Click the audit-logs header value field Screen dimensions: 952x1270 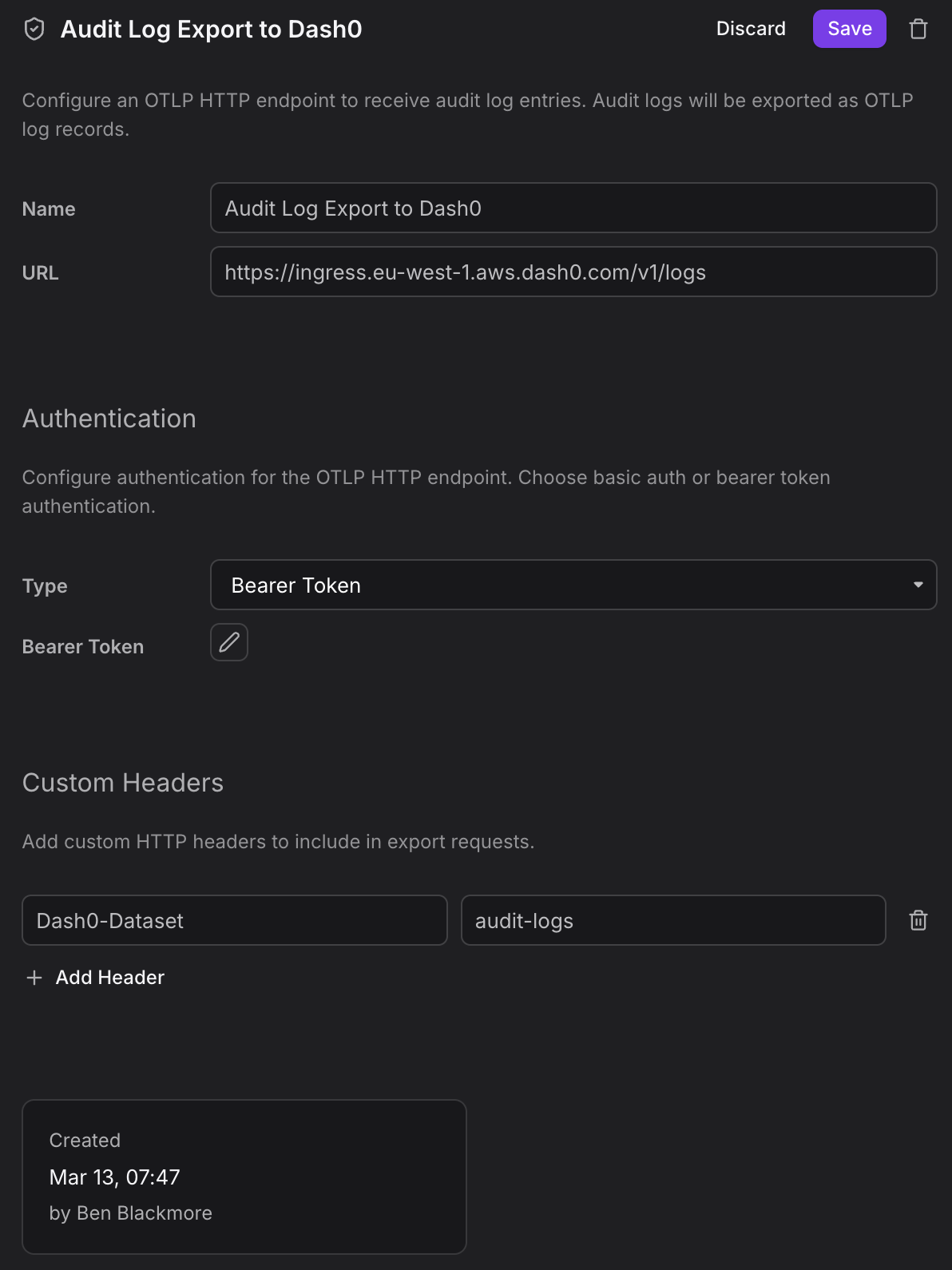672,920
